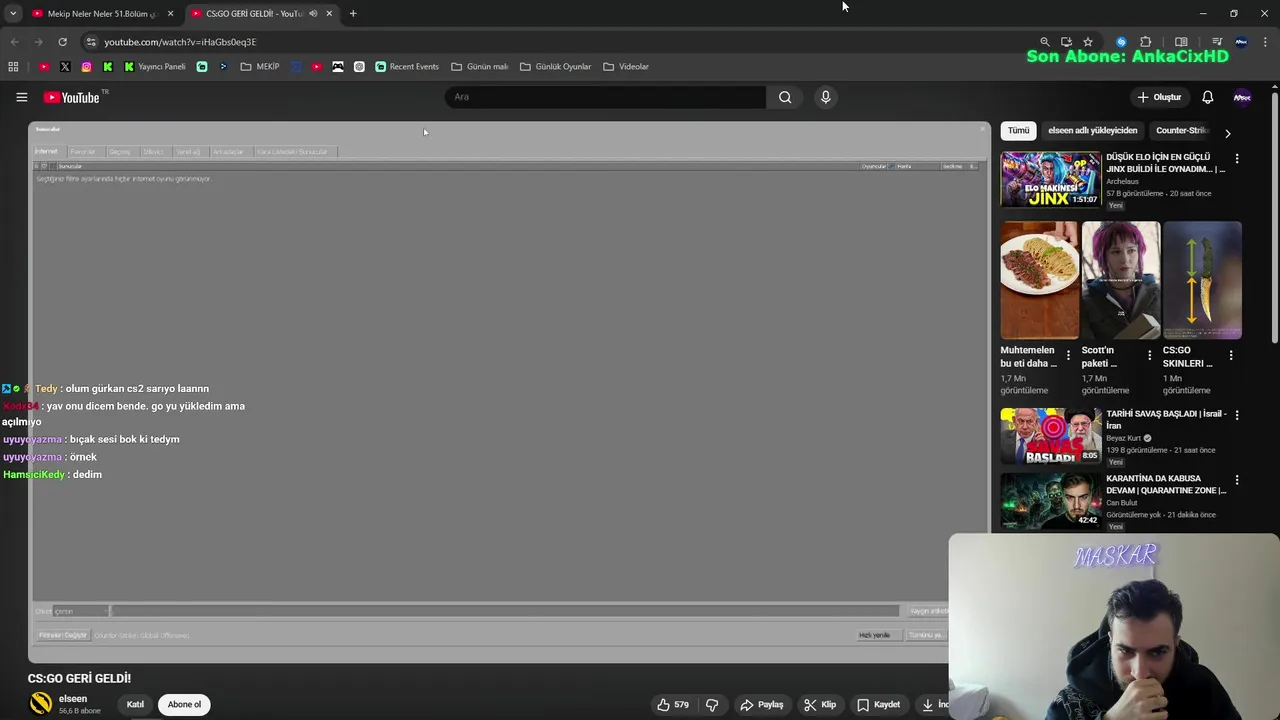Image resolution: width=1280 pixels, height=720 pixels.
Task: Focus the YouTube Ara search field
Action: (x=605, y=97)
